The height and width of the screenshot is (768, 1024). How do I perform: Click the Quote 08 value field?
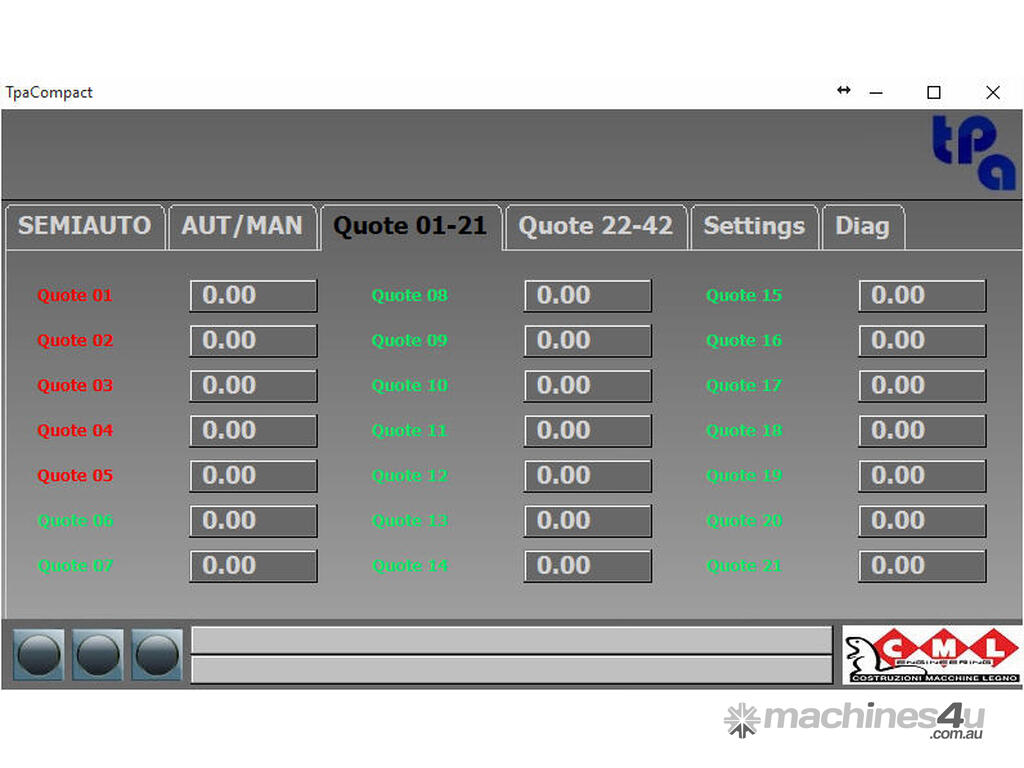point(587,296)
